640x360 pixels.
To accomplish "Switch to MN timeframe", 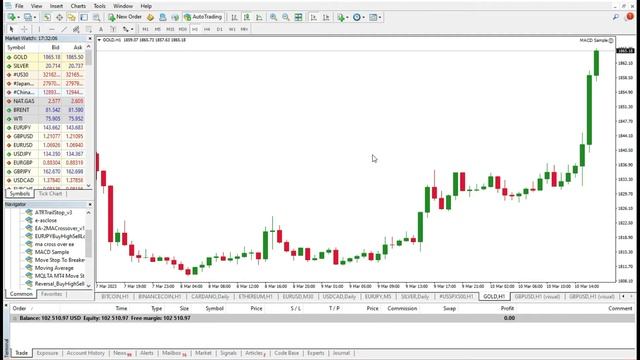I will [x=244, y=29].
